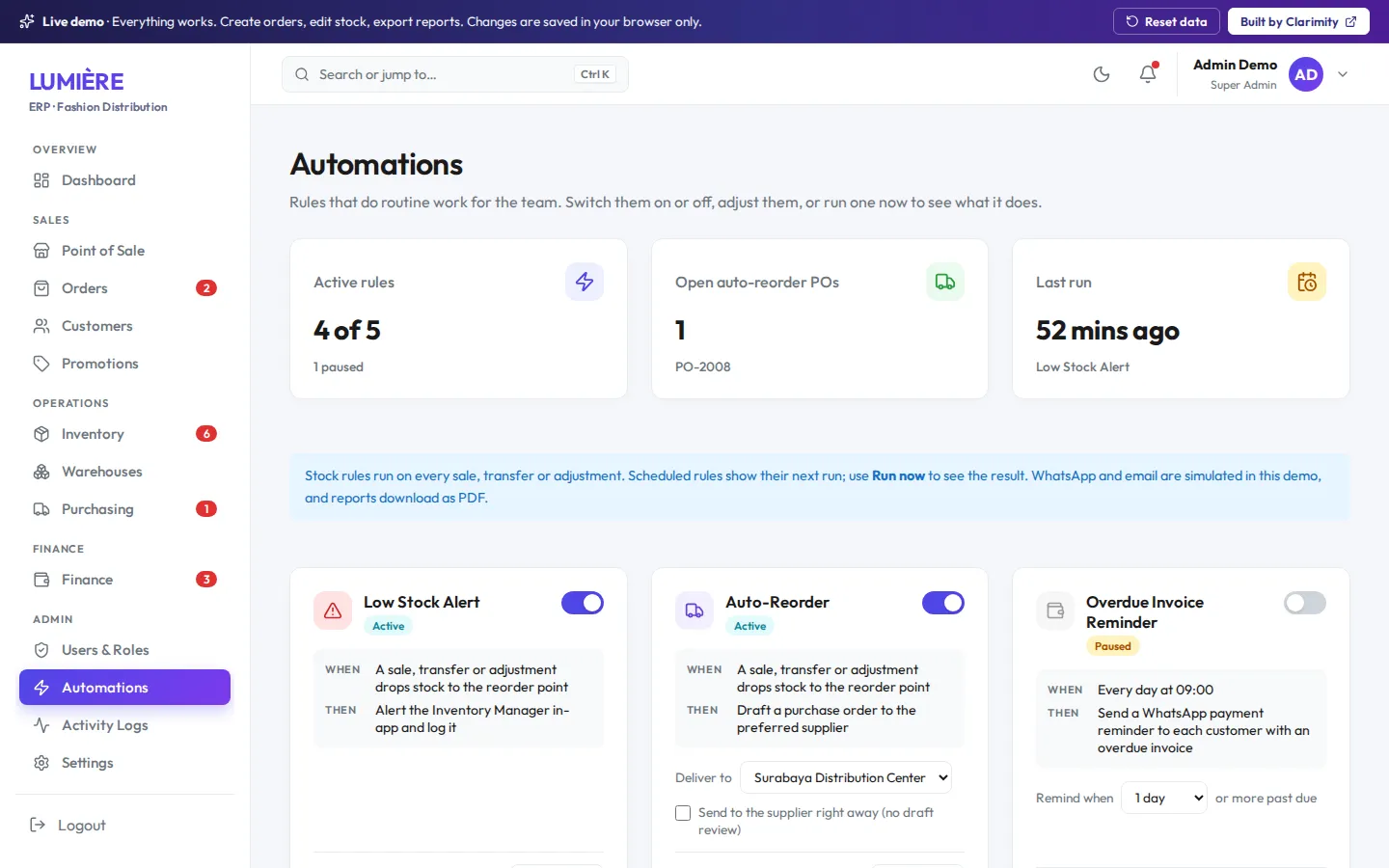Go to Promotions page
The width and height of the screenshot is (1389, 868).
click(125, 364)
